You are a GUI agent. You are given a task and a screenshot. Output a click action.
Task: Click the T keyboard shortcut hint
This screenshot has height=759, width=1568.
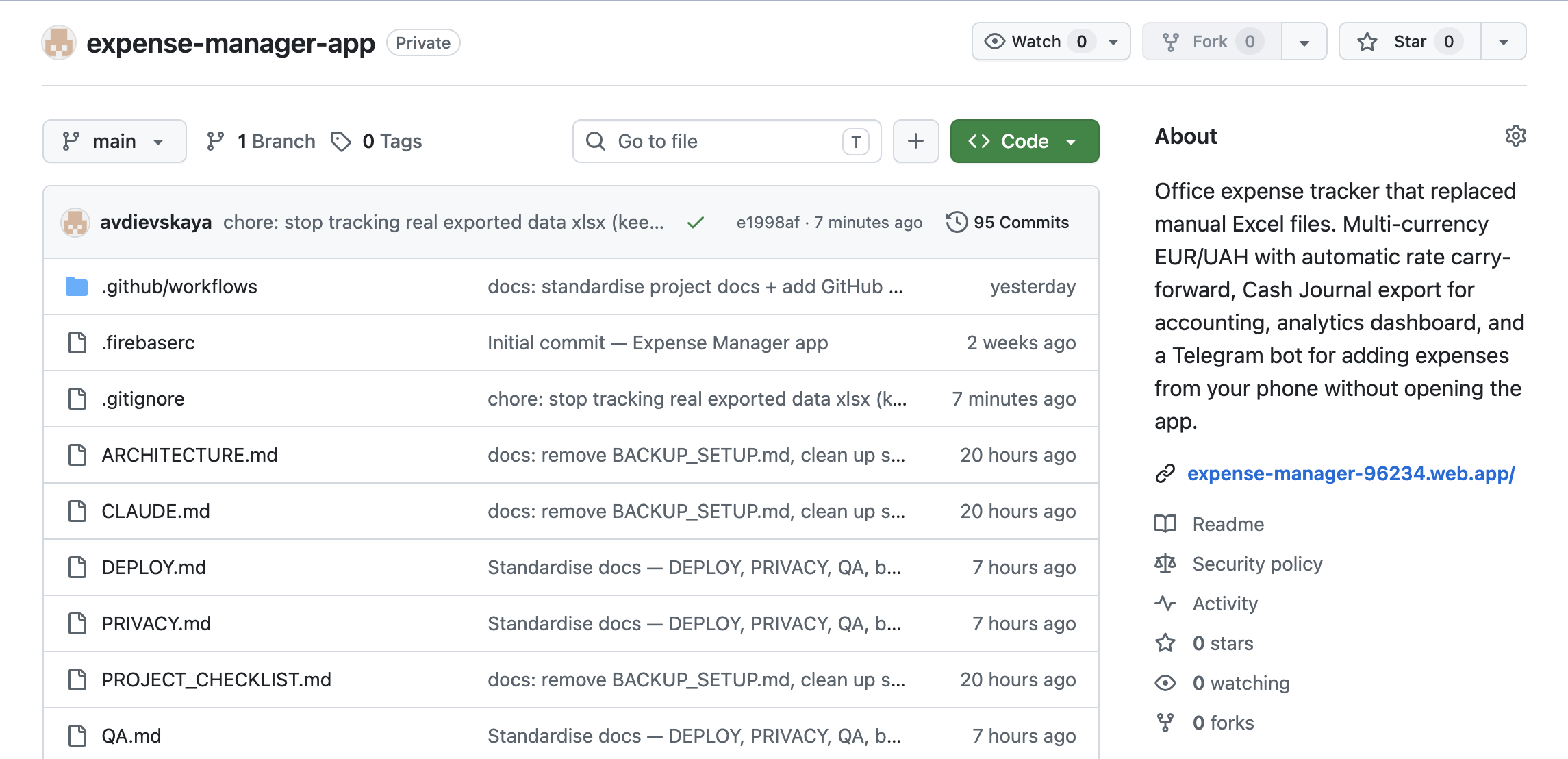(856, 142)
